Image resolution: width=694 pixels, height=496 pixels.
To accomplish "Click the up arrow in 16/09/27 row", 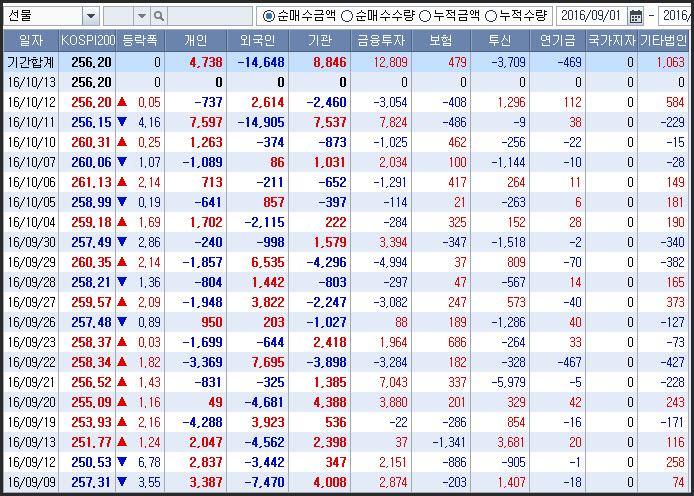I will (122, 302).
